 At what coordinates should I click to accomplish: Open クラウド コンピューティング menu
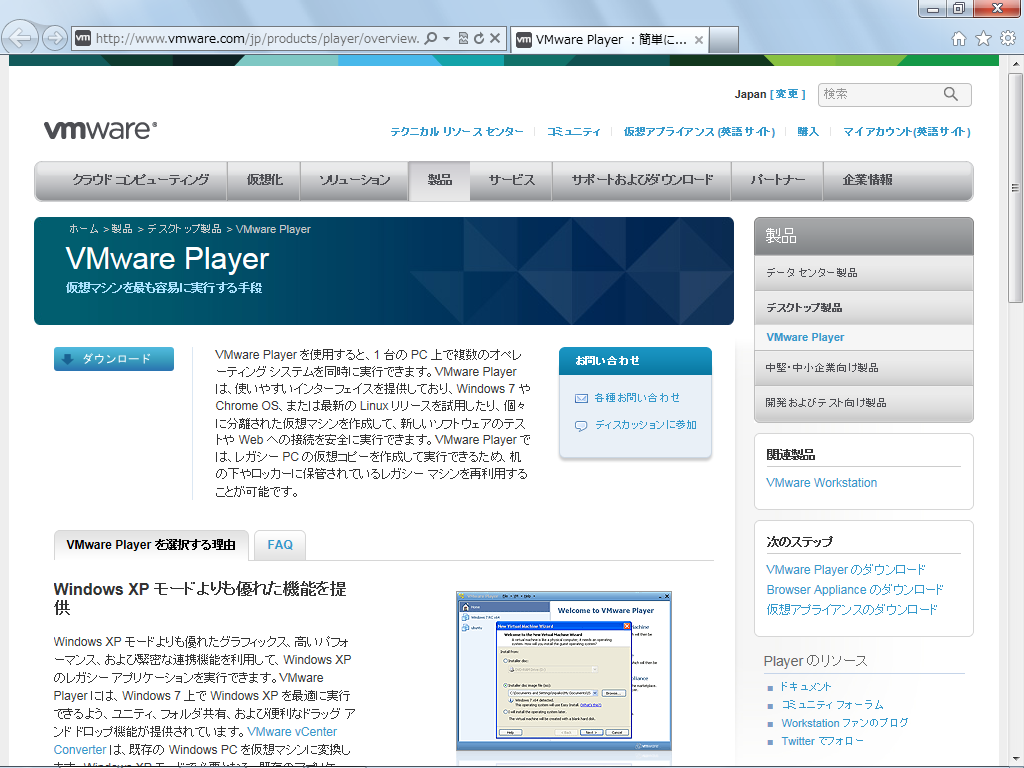[x=140, y=180]
